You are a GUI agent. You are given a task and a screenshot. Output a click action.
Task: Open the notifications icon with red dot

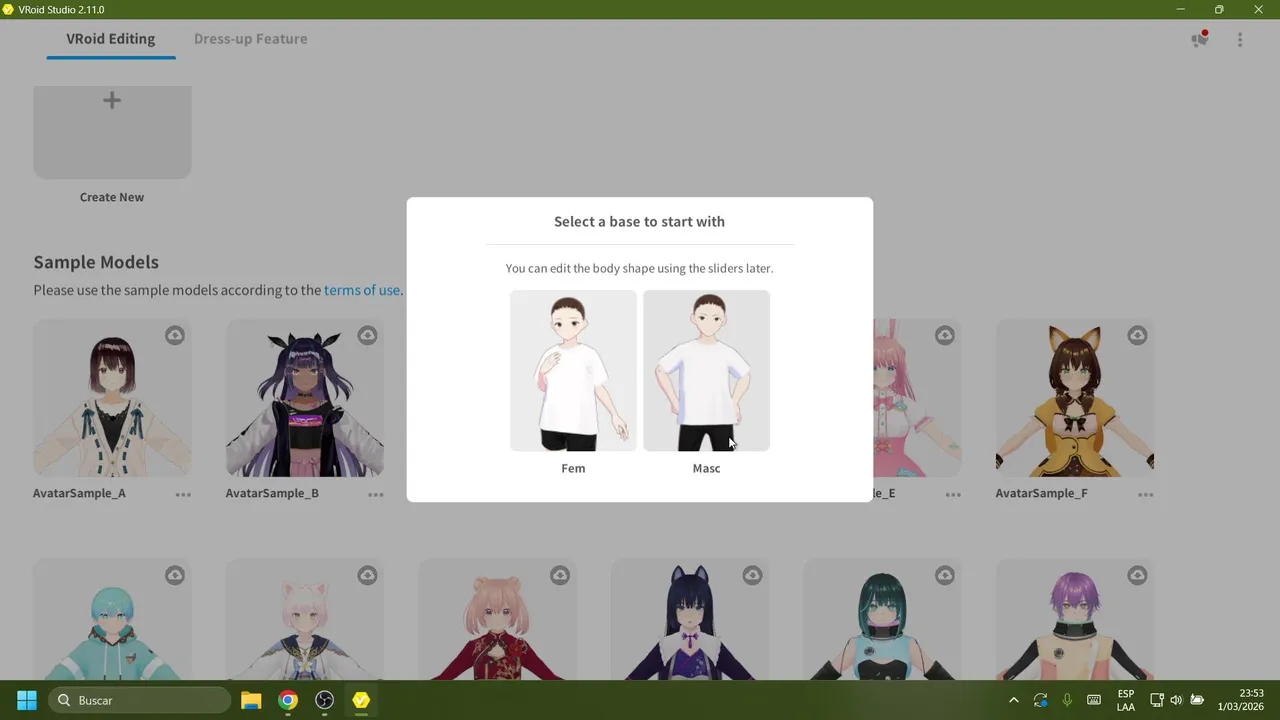coord(1199,39)
